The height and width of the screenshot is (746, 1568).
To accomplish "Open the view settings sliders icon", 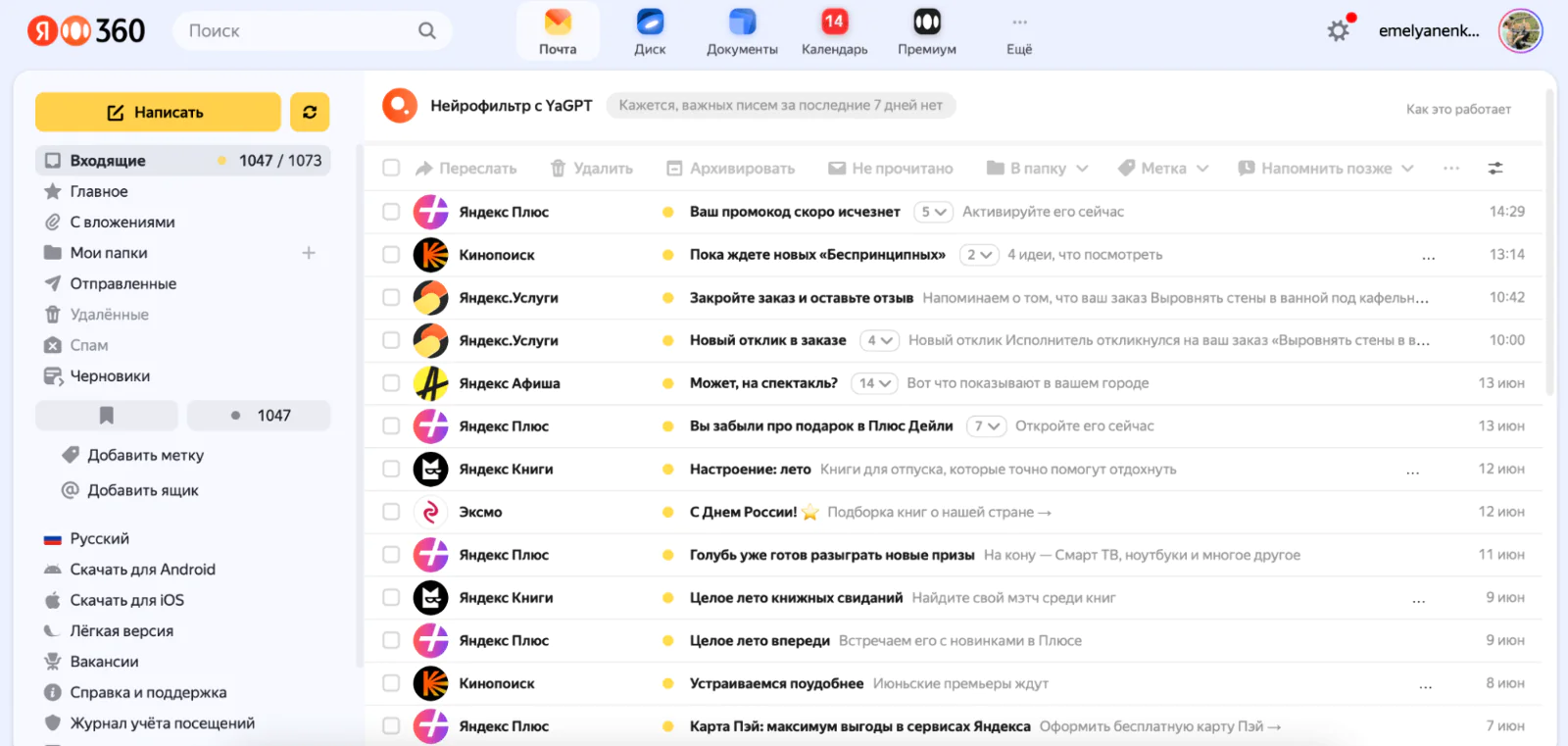I will point(1495,169).
